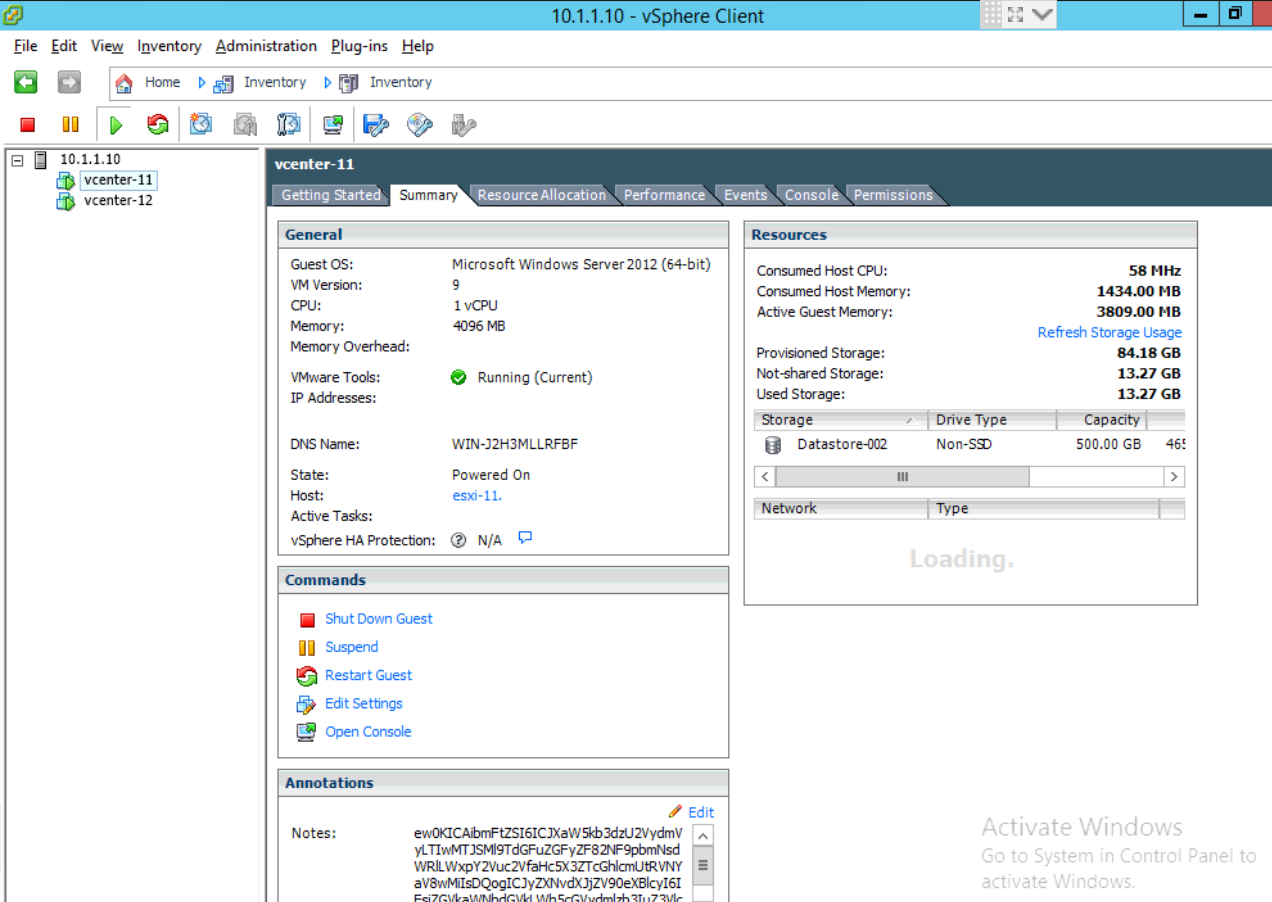Select the vcenter-12 virtual machine
1272x902 pixels.
(118, 200)
